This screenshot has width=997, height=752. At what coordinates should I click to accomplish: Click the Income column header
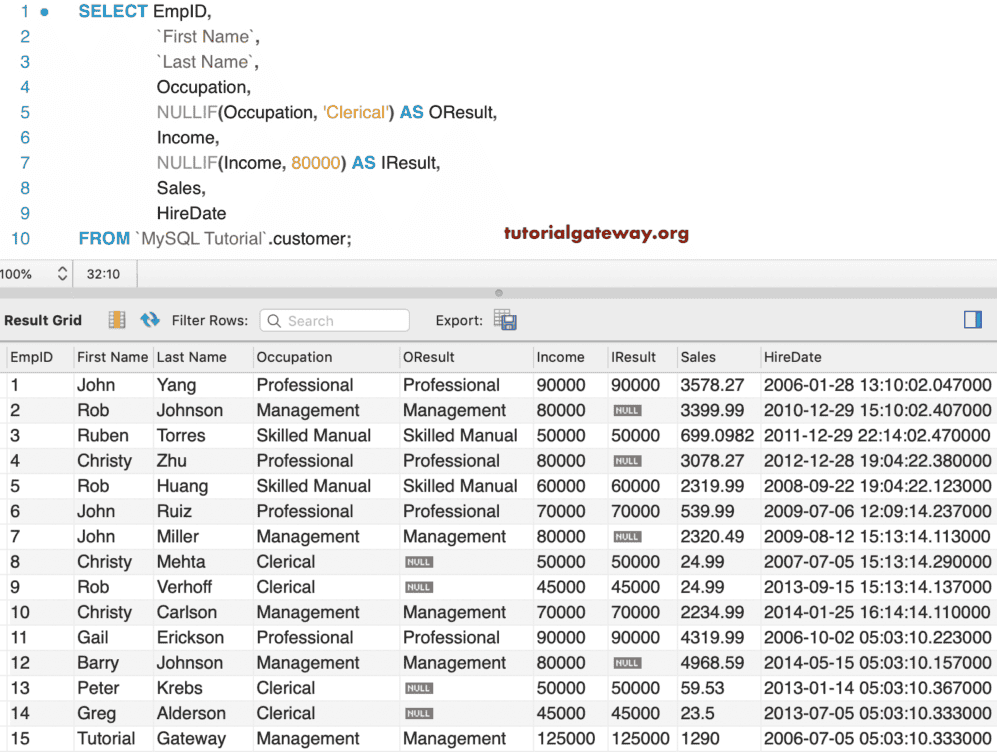click(x=560, y=357)
